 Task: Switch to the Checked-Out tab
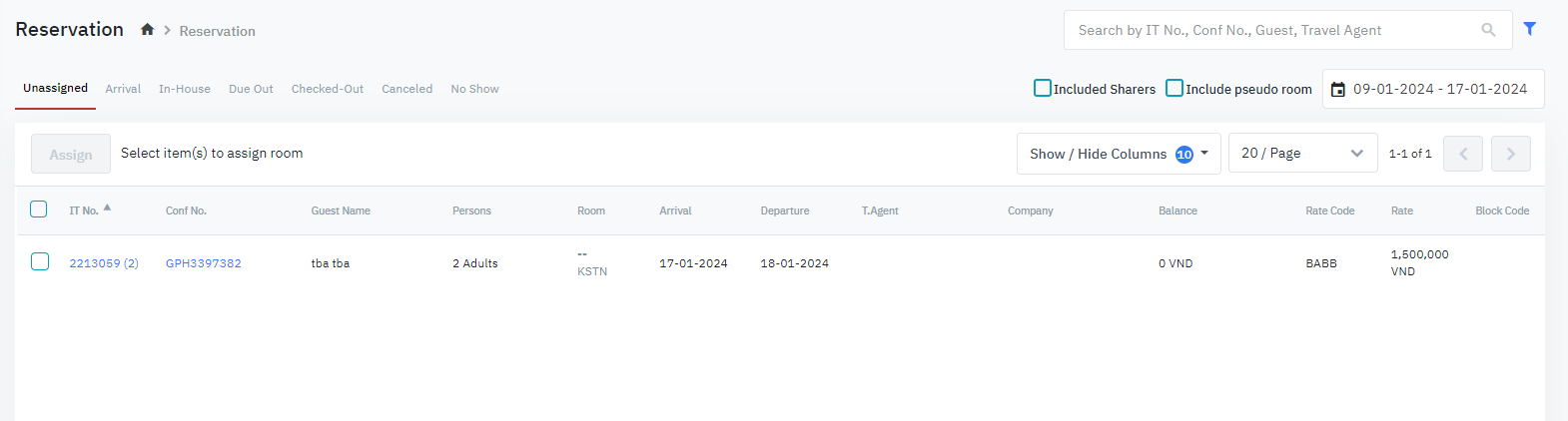328,89
